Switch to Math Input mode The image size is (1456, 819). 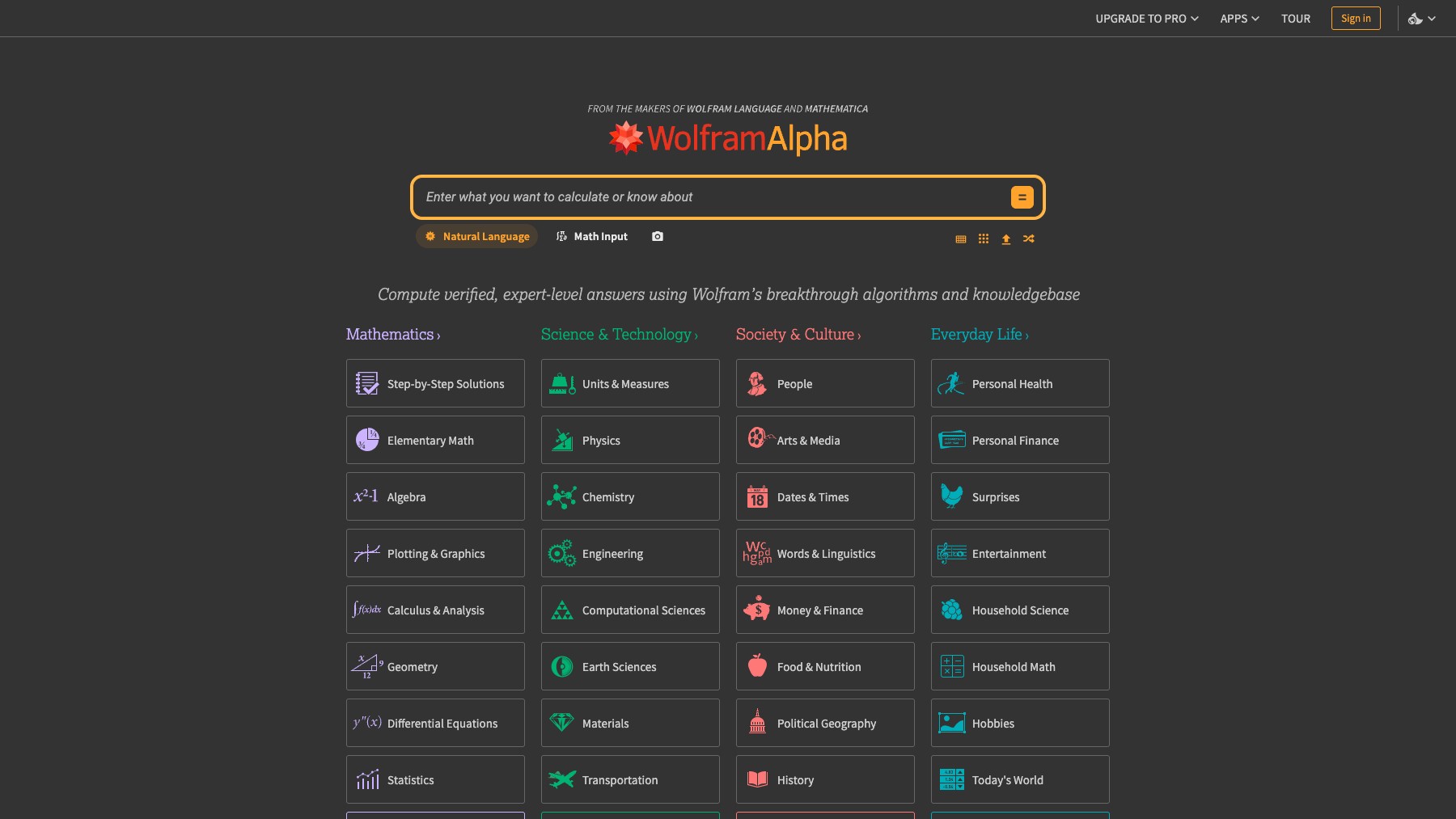(592, 237)
